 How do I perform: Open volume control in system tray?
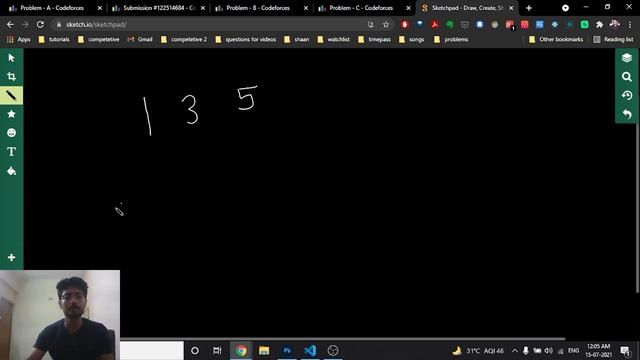[x=549, y=351]
